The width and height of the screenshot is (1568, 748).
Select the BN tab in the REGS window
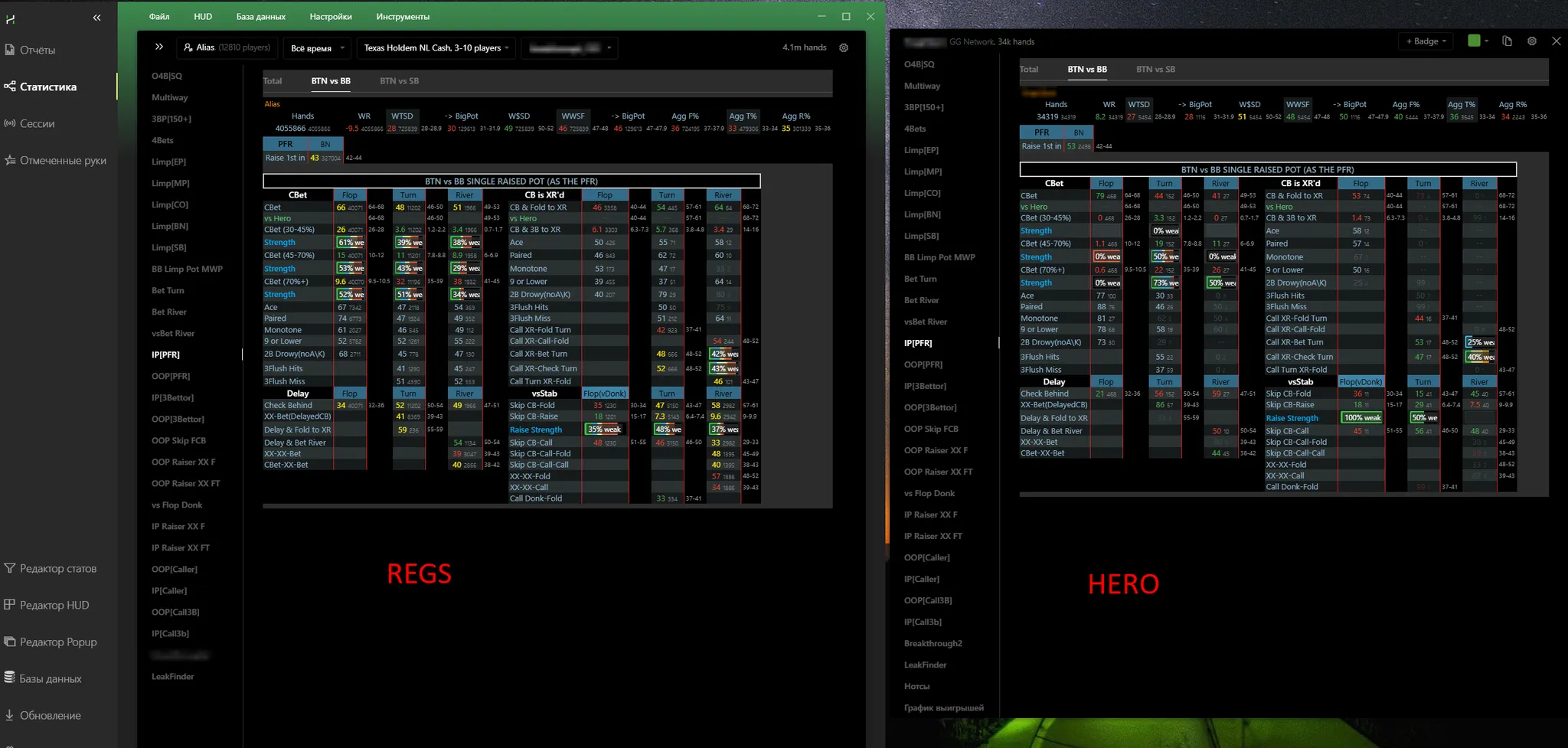tap(325, 144)
